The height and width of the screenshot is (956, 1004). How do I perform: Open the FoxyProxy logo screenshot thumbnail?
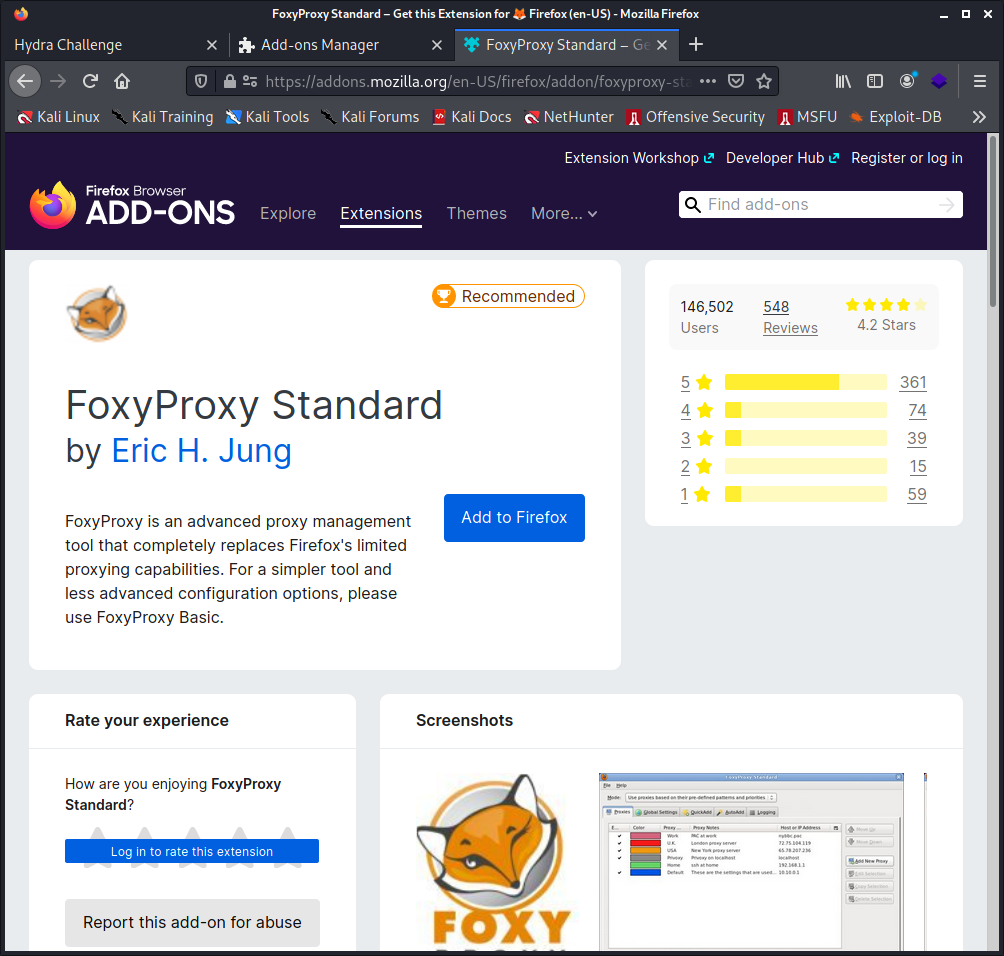(494, 862)
